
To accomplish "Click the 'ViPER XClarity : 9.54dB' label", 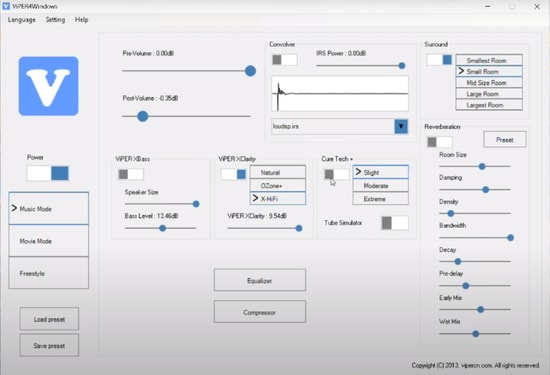I will [x=257, y=216].
